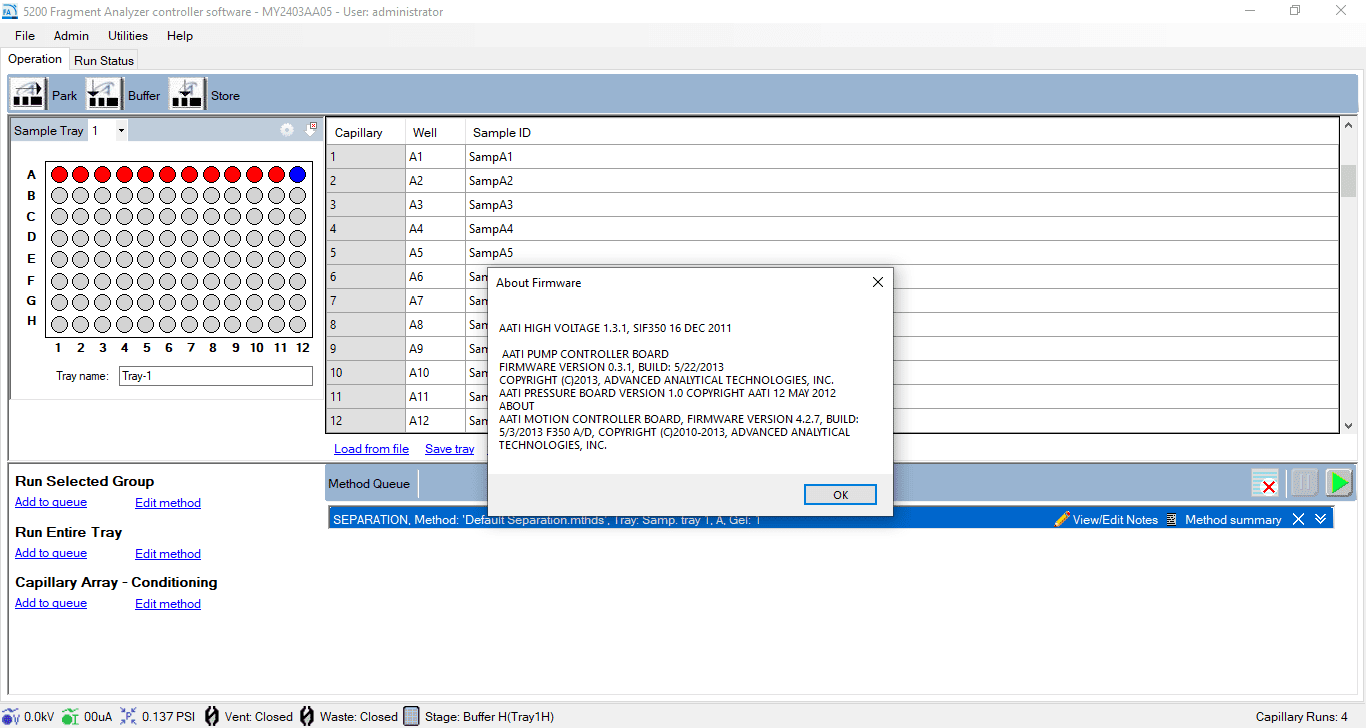Image resolution: width=1366 pixels, height=728 pixels.
Task: Click the Park tray position icon
Action: [28, 95]
